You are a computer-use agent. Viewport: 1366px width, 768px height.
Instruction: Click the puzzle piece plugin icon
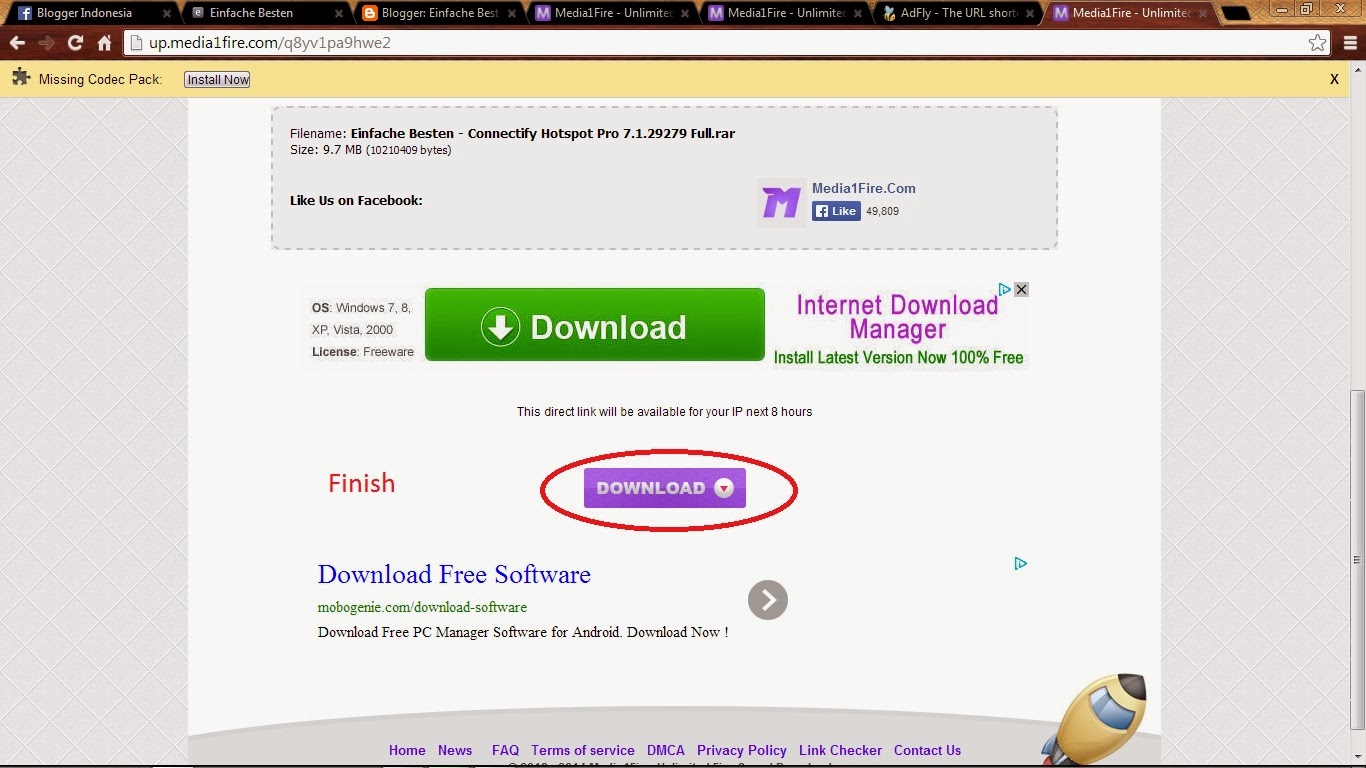pos(20,79)
